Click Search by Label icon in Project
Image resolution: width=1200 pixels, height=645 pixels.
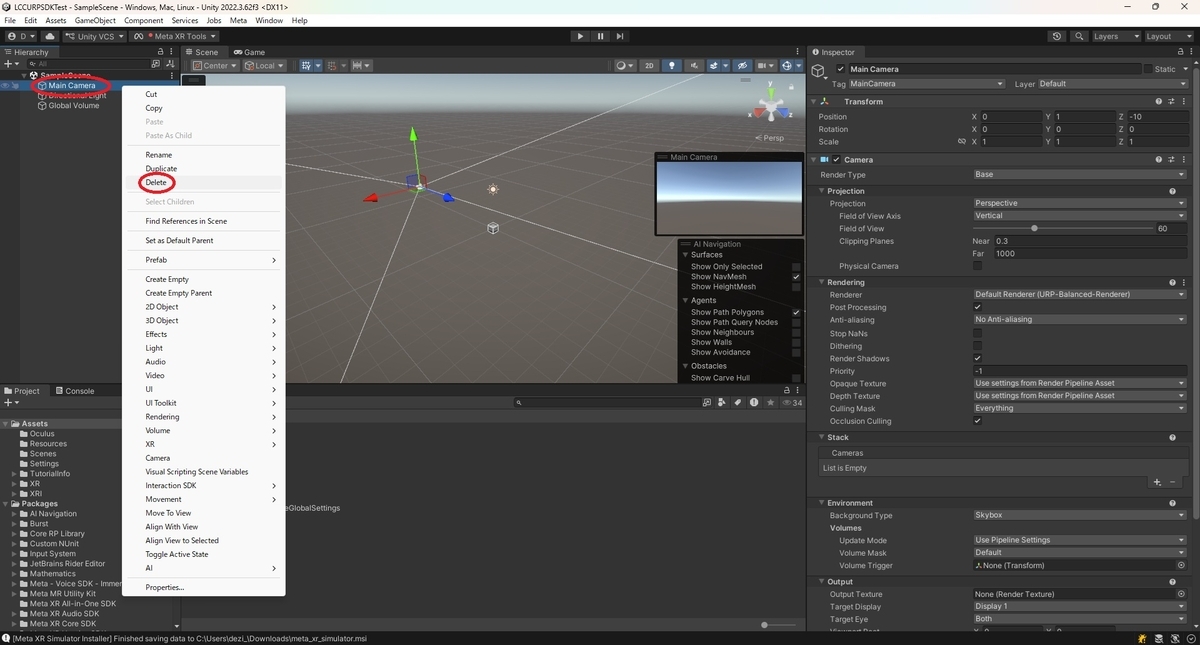point(738,402)
